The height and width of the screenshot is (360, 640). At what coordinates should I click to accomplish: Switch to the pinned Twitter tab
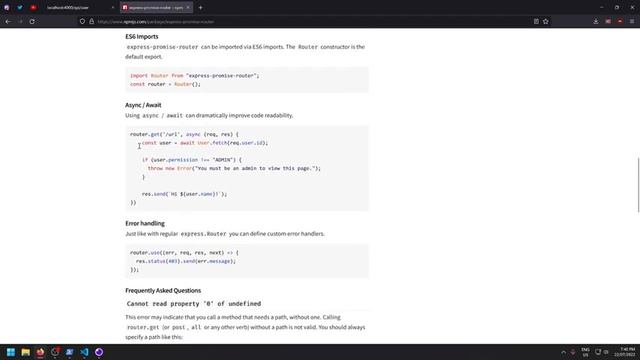[20, 7]
